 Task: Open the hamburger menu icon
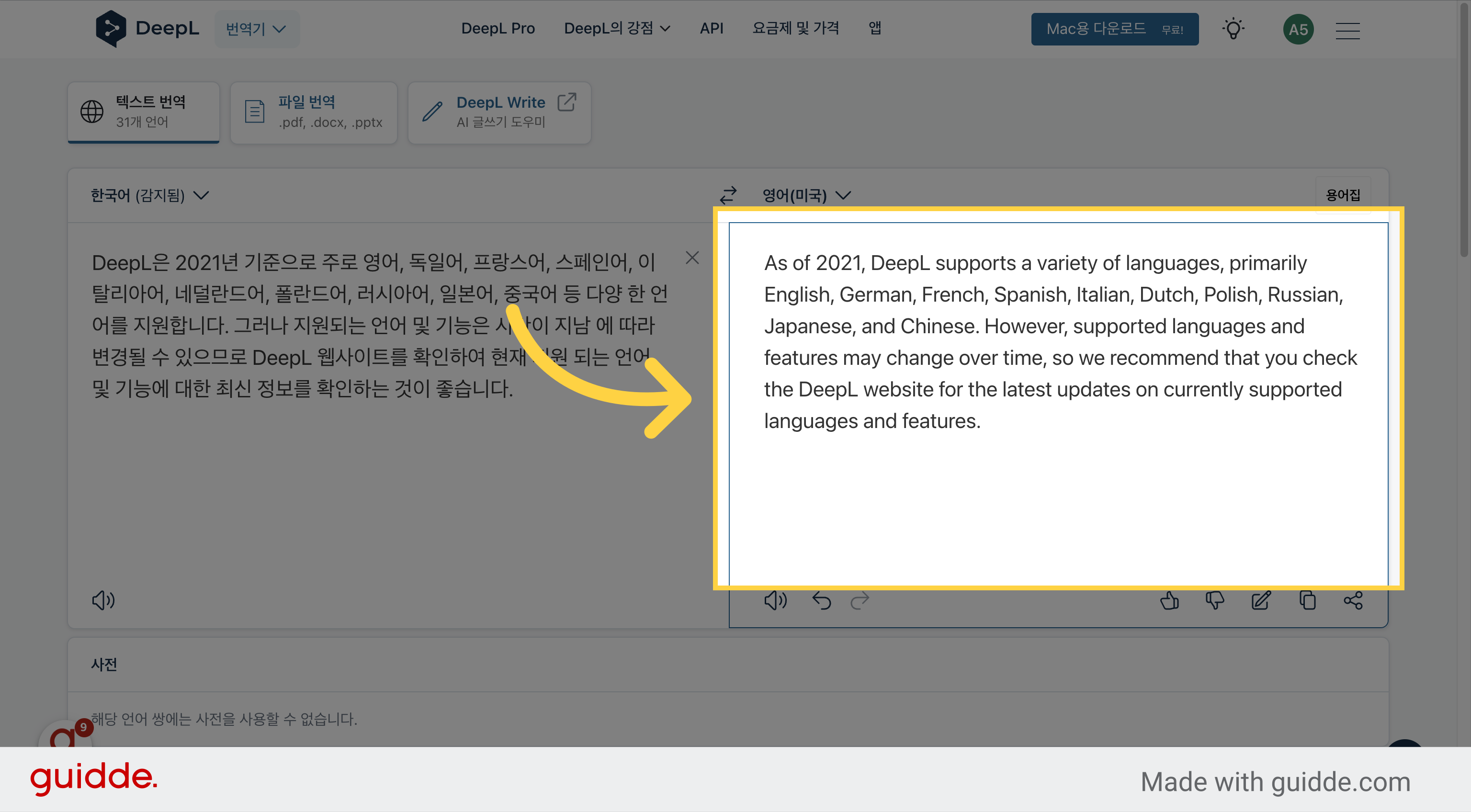pyautogui.click(x=1347, y=30)
